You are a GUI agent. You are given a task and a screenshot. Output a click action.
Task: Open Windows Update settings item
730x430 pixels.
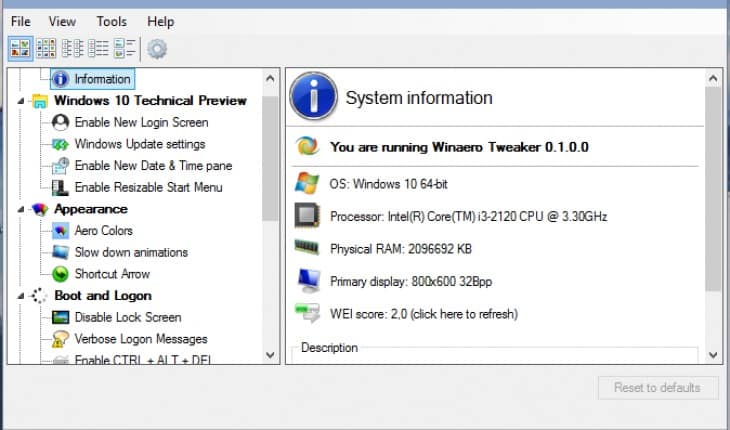(x=140, y=144)
